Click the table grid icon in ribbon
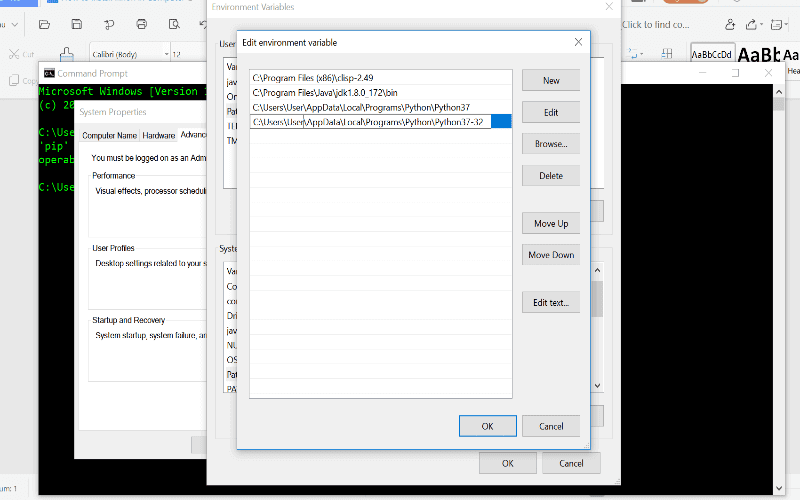 tap(666, 54)
